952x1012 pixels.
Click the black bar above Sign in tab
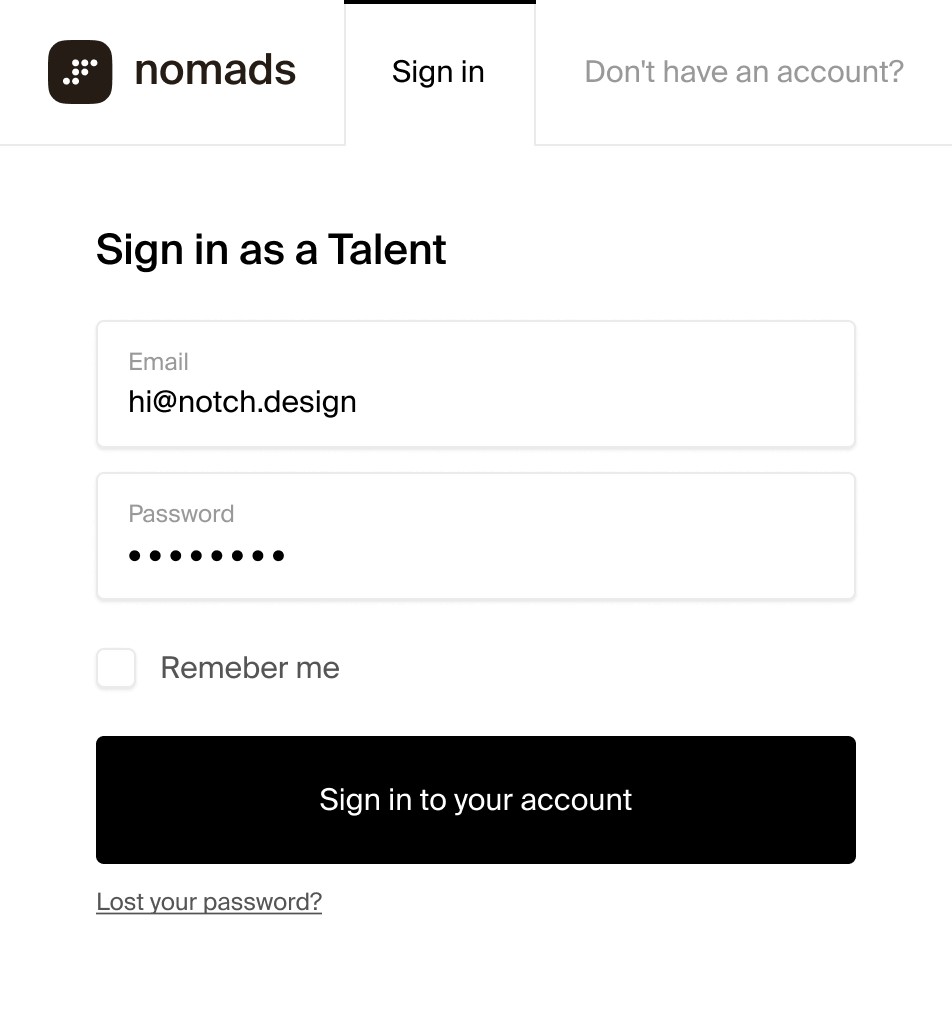(440, 2)
